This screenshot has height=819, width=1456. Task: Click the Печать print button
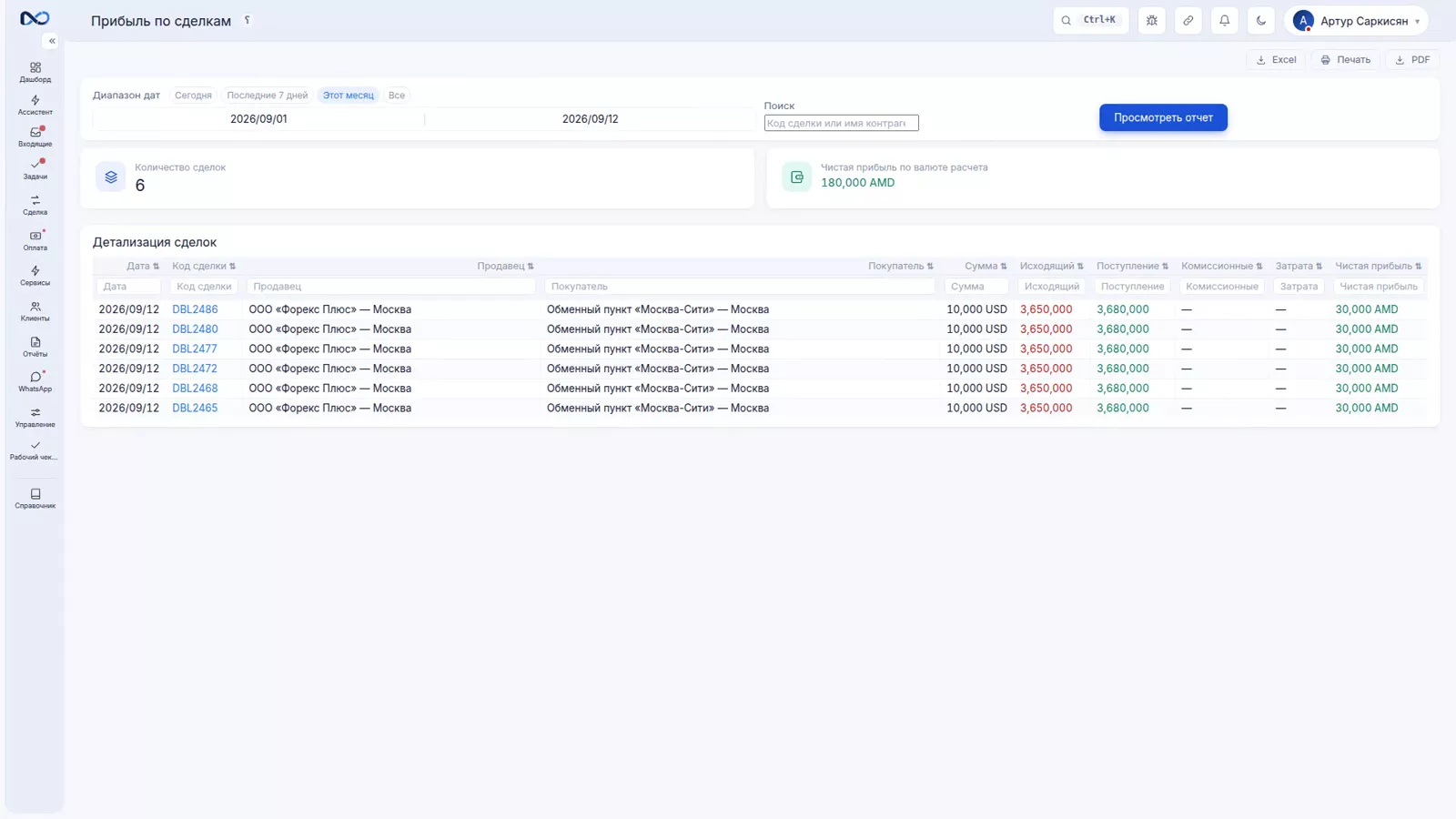coord(1345,60)
